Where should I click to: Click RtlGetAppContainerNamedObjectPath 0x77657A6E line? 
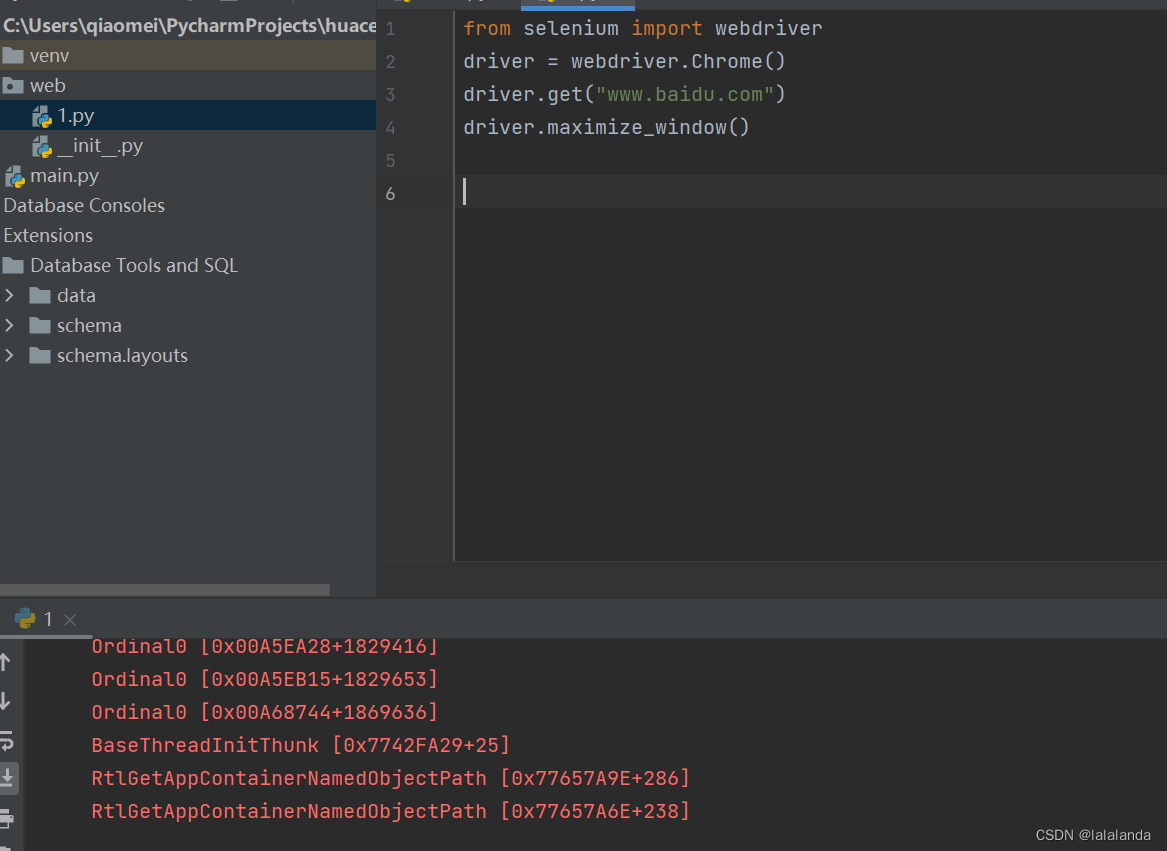(390, 811)
